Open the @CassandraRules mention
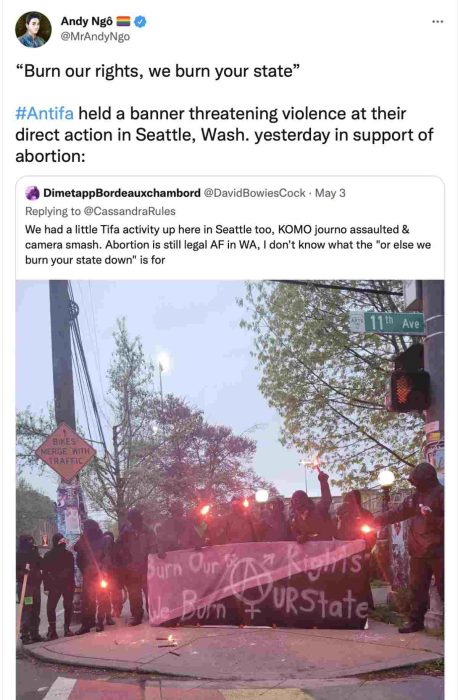458x700 pixels. coord(129,211)
